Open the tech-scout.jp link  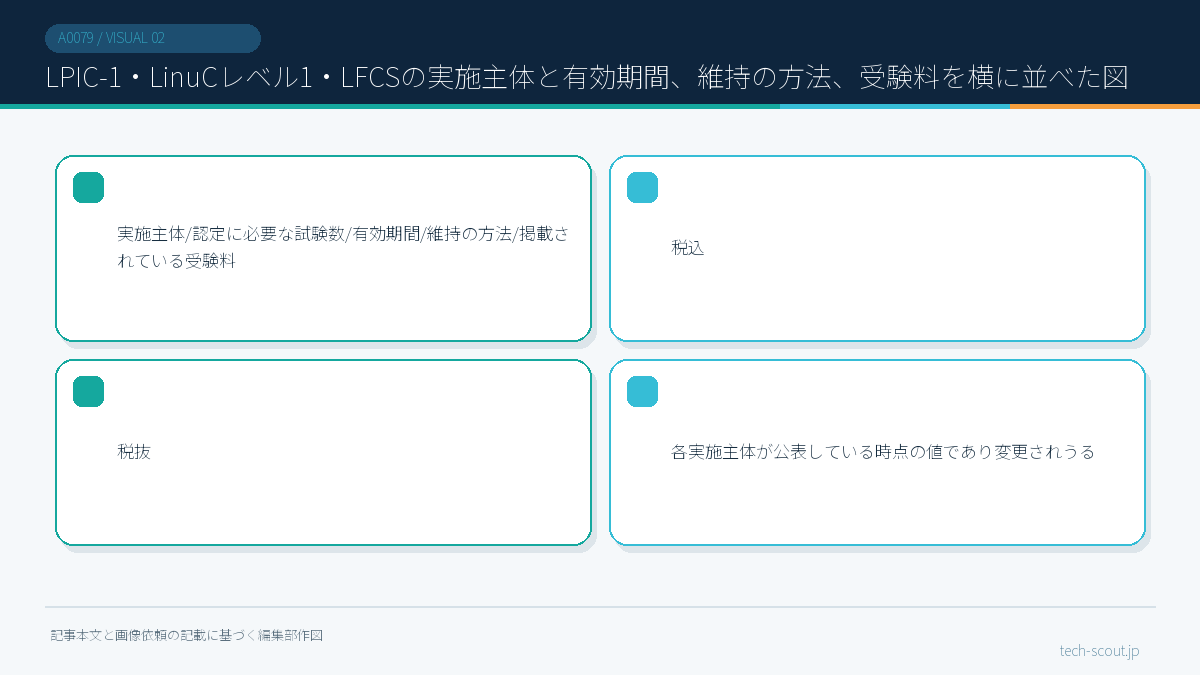tap(1099, 651)
